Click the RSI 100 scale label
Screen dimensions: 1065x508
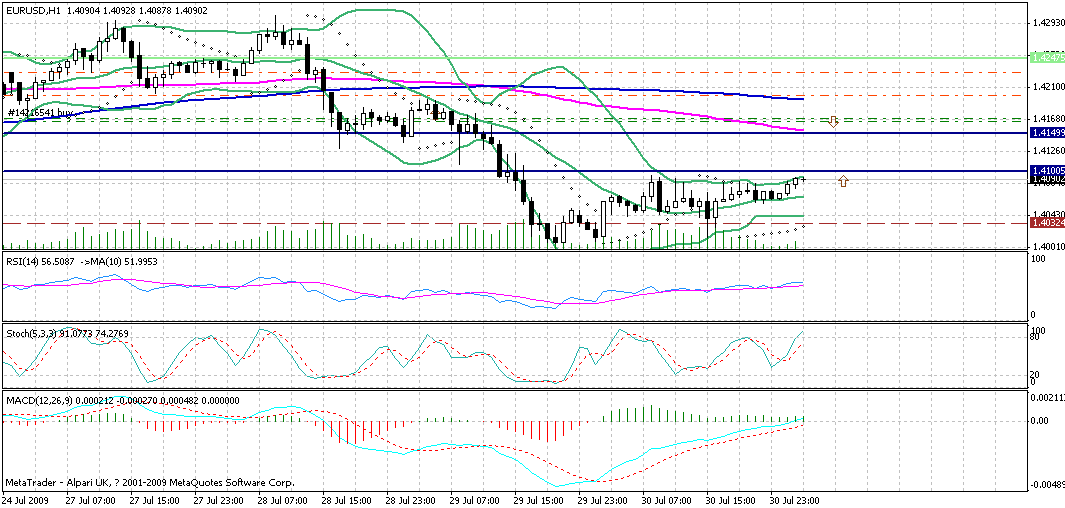point(1039,261)
